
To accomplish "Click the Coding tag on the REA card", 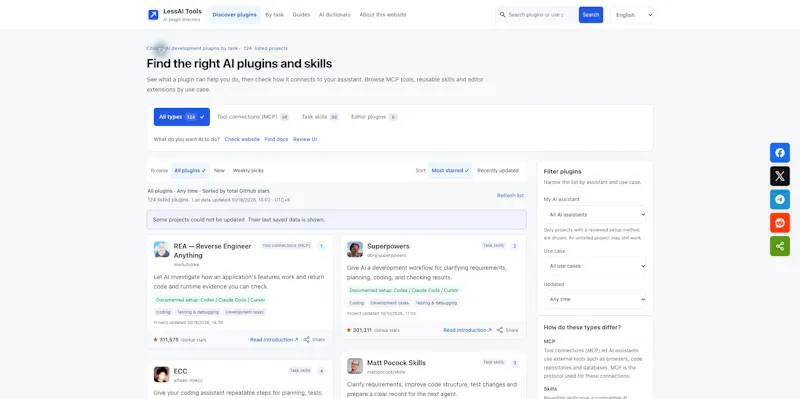I will (163, 312).
